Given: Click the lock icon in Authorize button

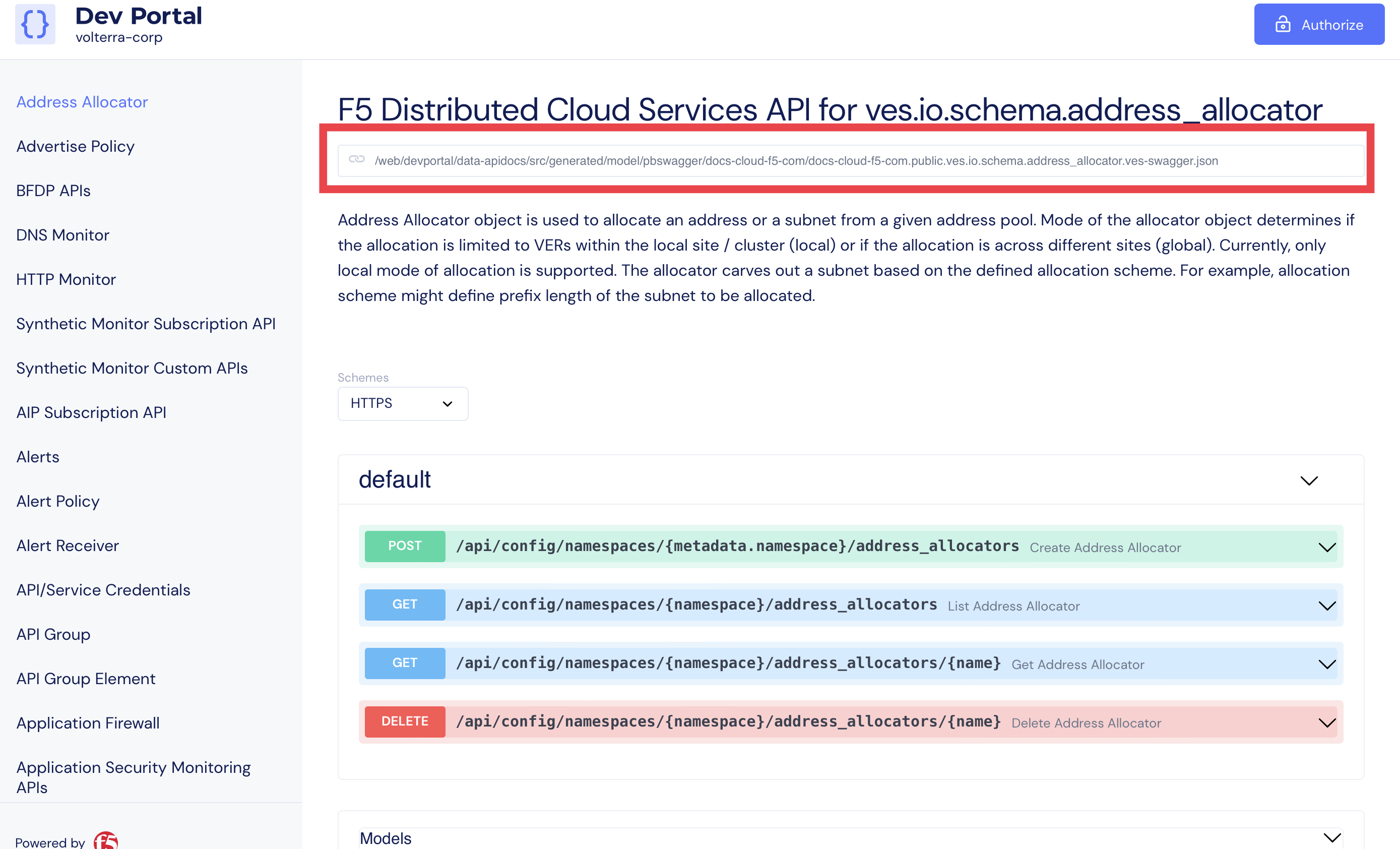Looking at the screenshot, I should [x=1283, y=24].
